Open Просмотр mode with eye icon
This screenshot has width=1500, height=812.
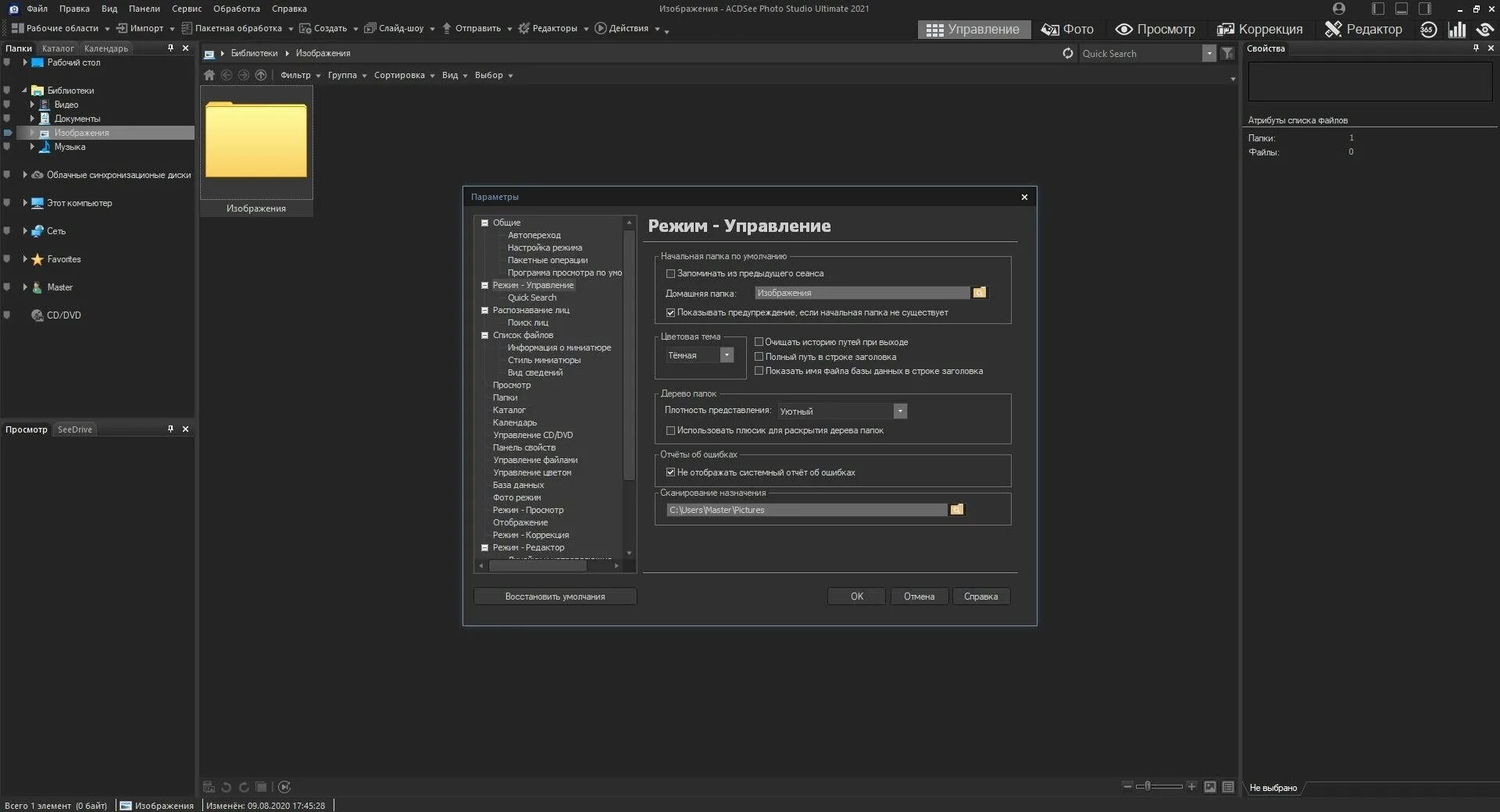[1155, 29]
